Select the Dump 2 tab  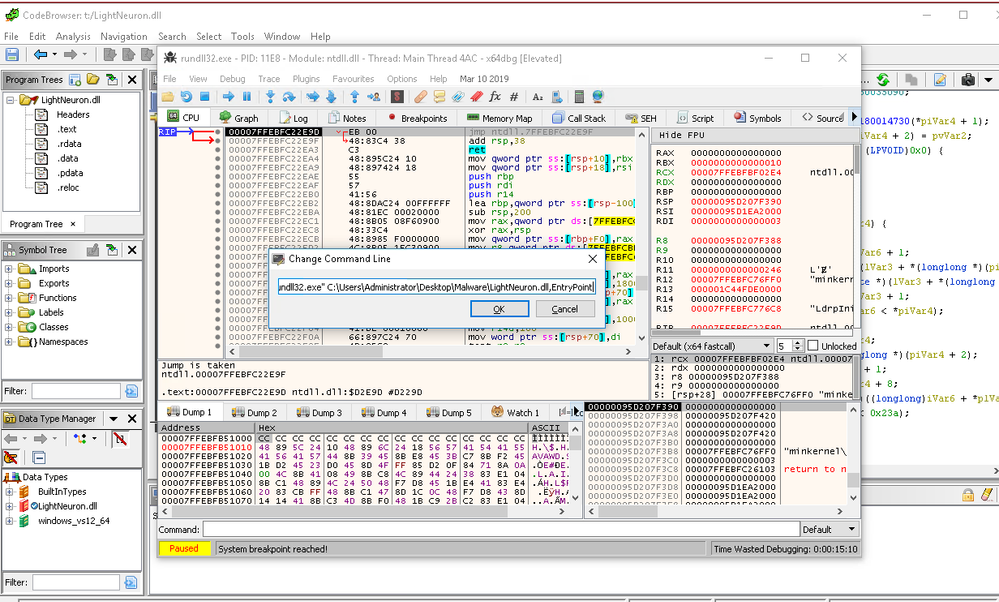click(x=255, y=412)
